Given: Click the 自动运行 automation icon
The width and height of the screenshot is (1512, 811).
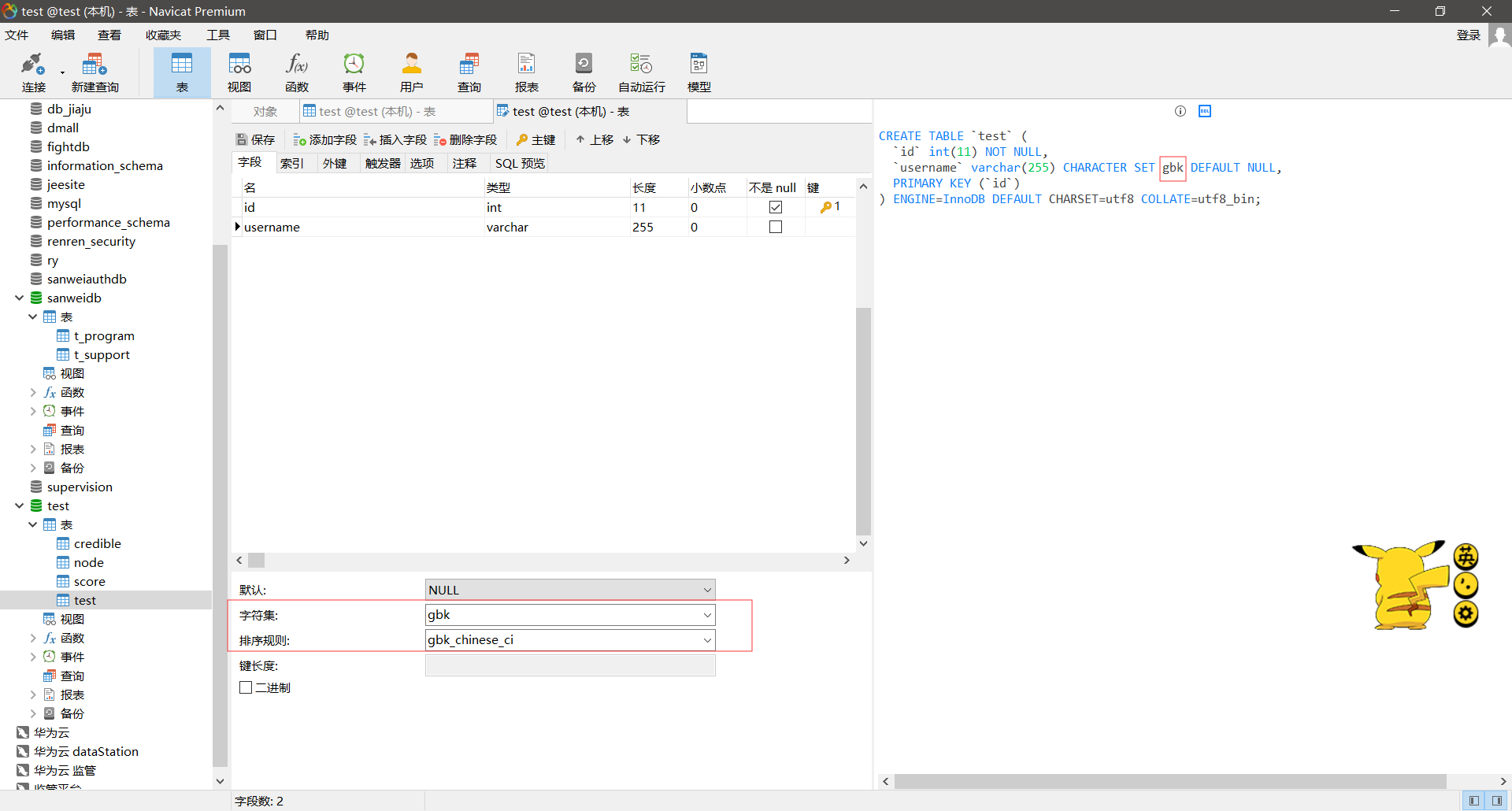Looking at the screenshot, I should coord(642,72).
